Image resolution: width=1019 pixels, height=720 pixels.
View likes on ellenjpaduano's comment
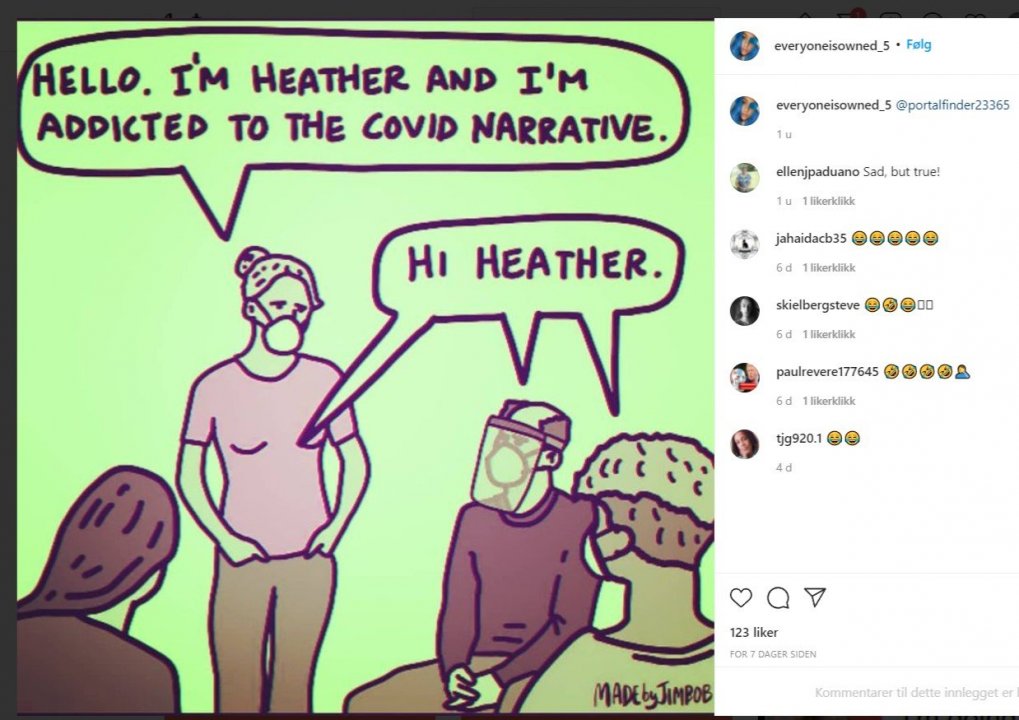(x=829, y=201)
